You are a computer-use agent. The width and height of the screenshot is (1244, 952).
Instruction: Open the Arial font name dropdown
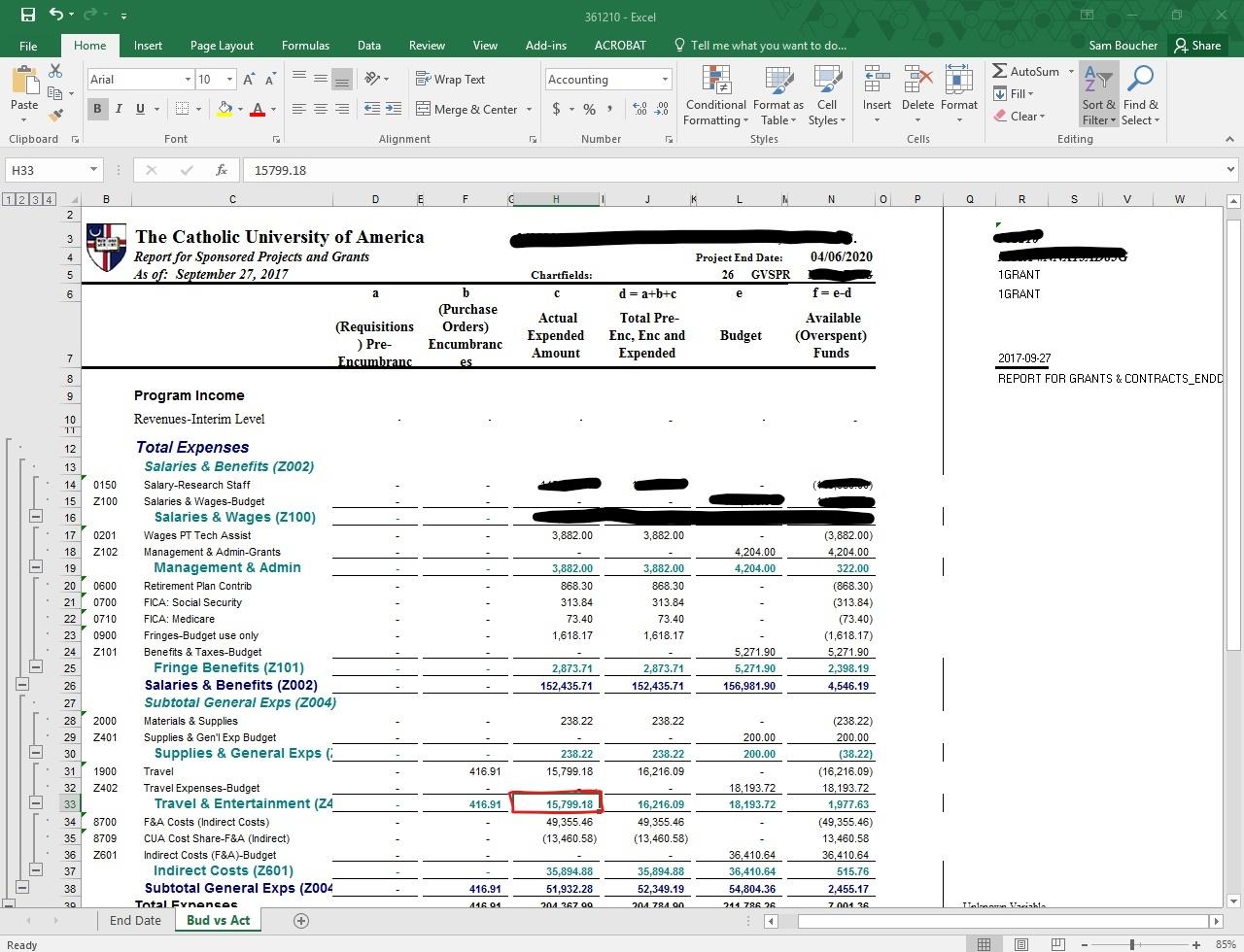[188, 80]
